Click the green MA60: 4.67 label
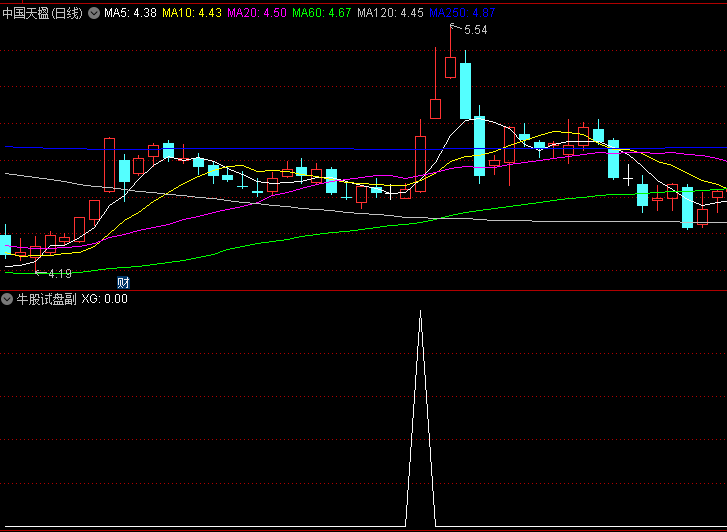The width and height of the screenshot is (727, 532). point(321,13)
